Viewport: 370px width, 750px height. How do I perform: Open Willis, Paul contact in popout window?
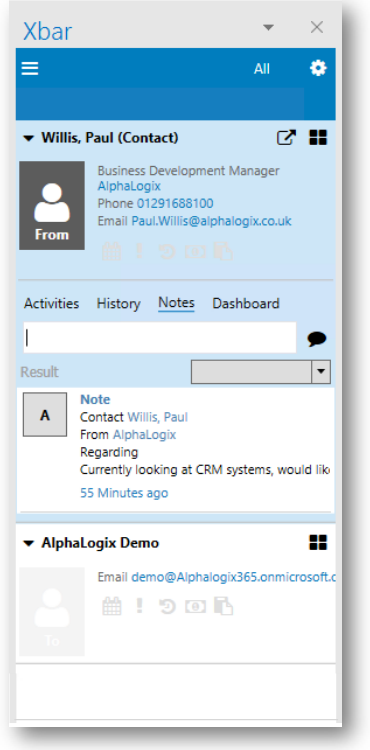[x=286, y=138]
